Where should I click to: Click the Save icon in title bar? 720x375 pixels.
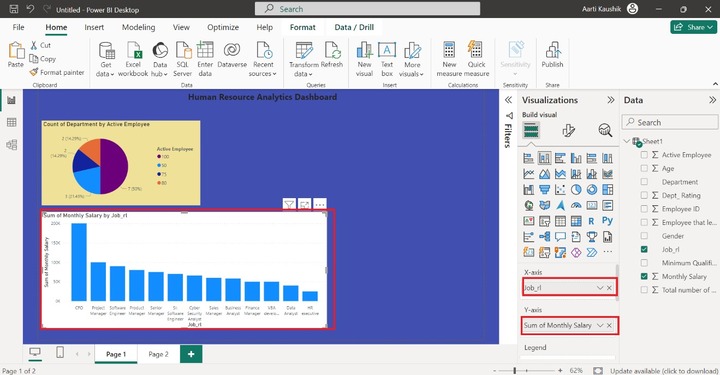pyautogui.click(x=14, y=9)
